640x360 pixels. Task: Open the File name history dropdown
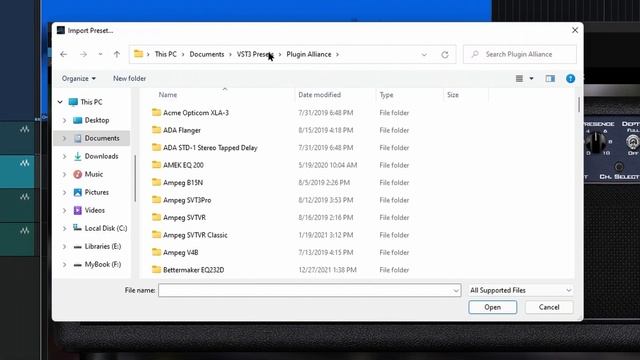point(456,290)
